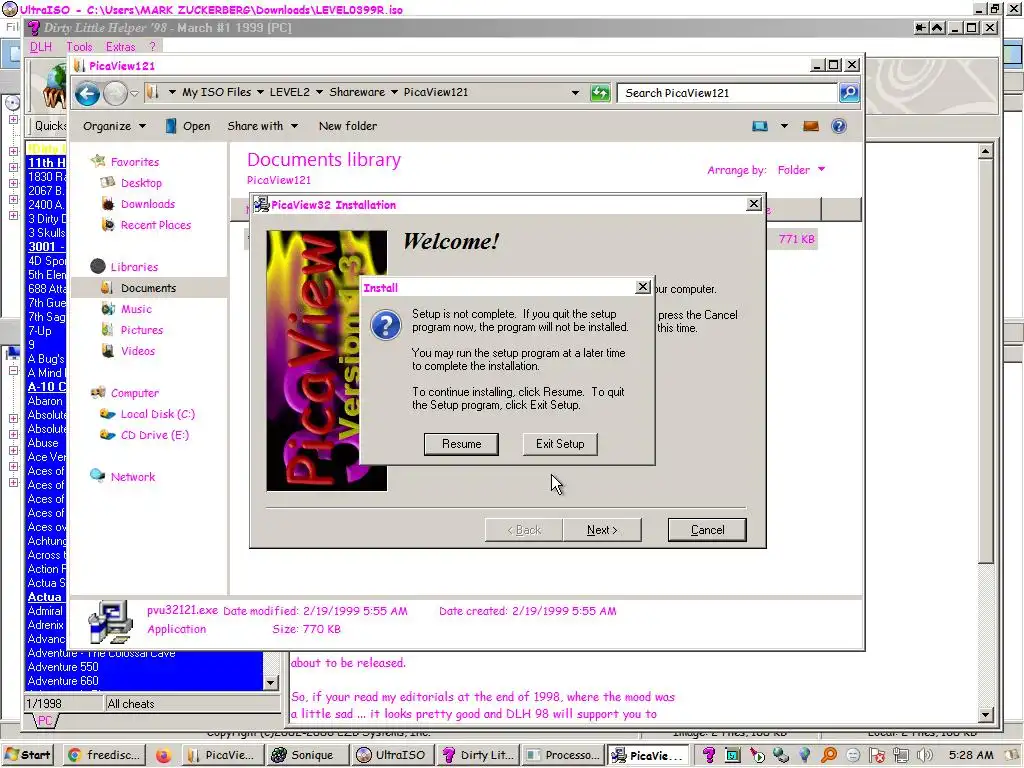This screenshot has height=768, width=1024.
Task: Open the Explorer help question mark icon
Action: [839, 126]
